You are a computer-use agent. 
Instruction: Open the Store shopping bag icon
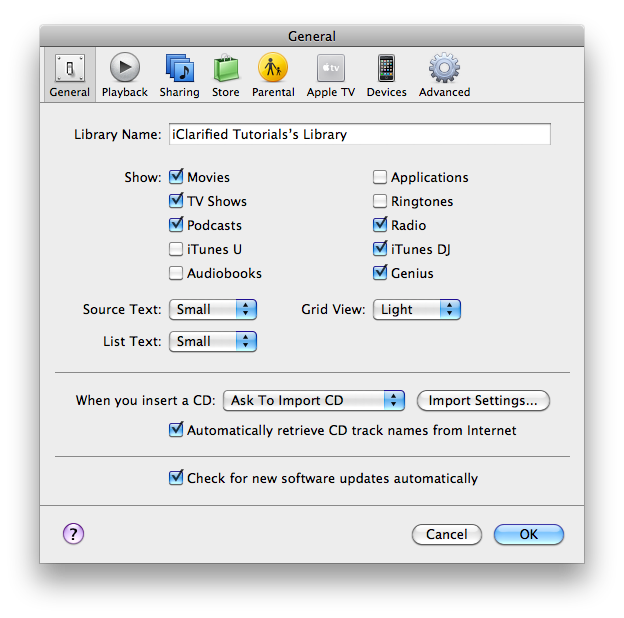[226, 75]
